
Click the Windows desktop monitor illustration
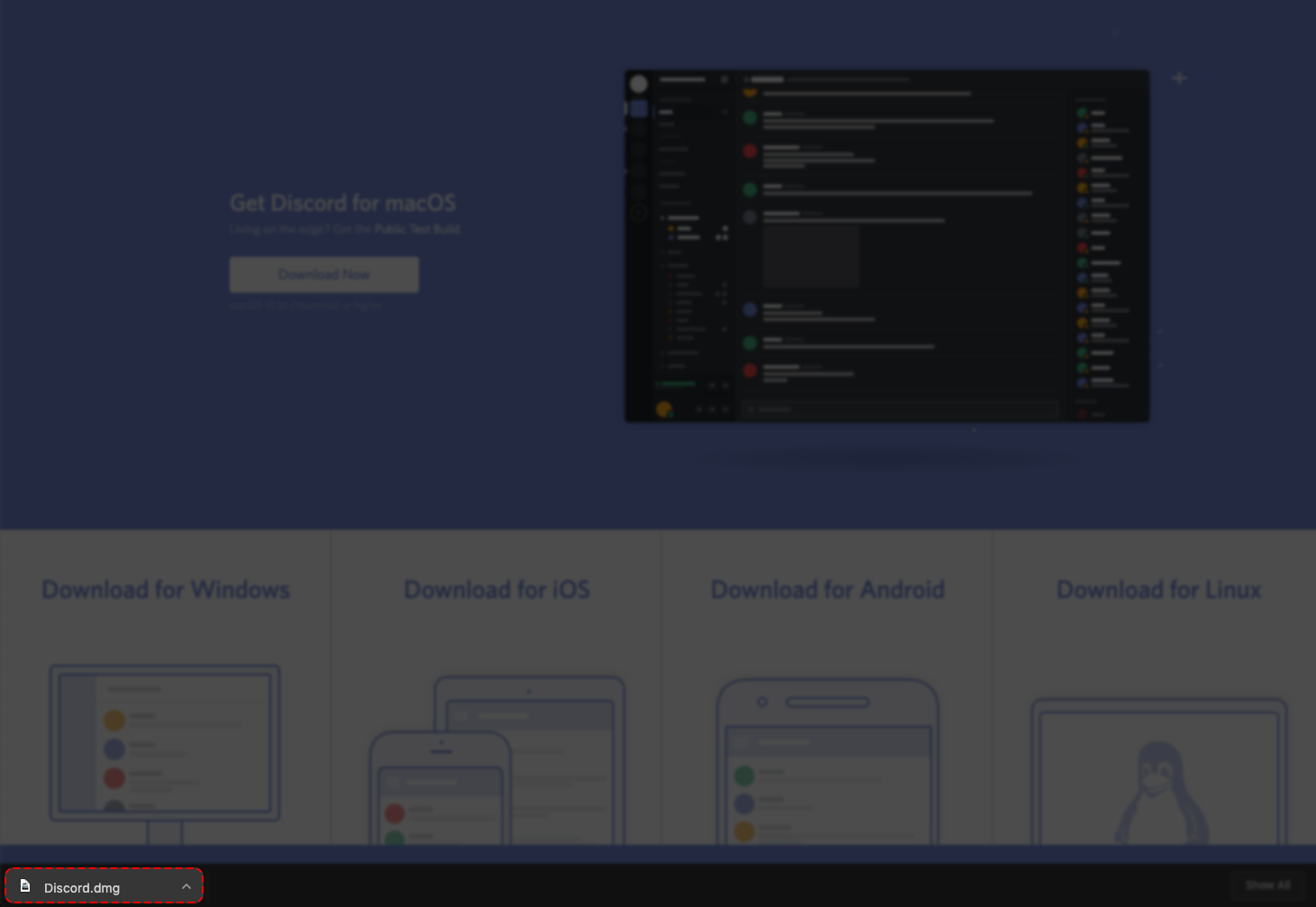tap(165, 754)
